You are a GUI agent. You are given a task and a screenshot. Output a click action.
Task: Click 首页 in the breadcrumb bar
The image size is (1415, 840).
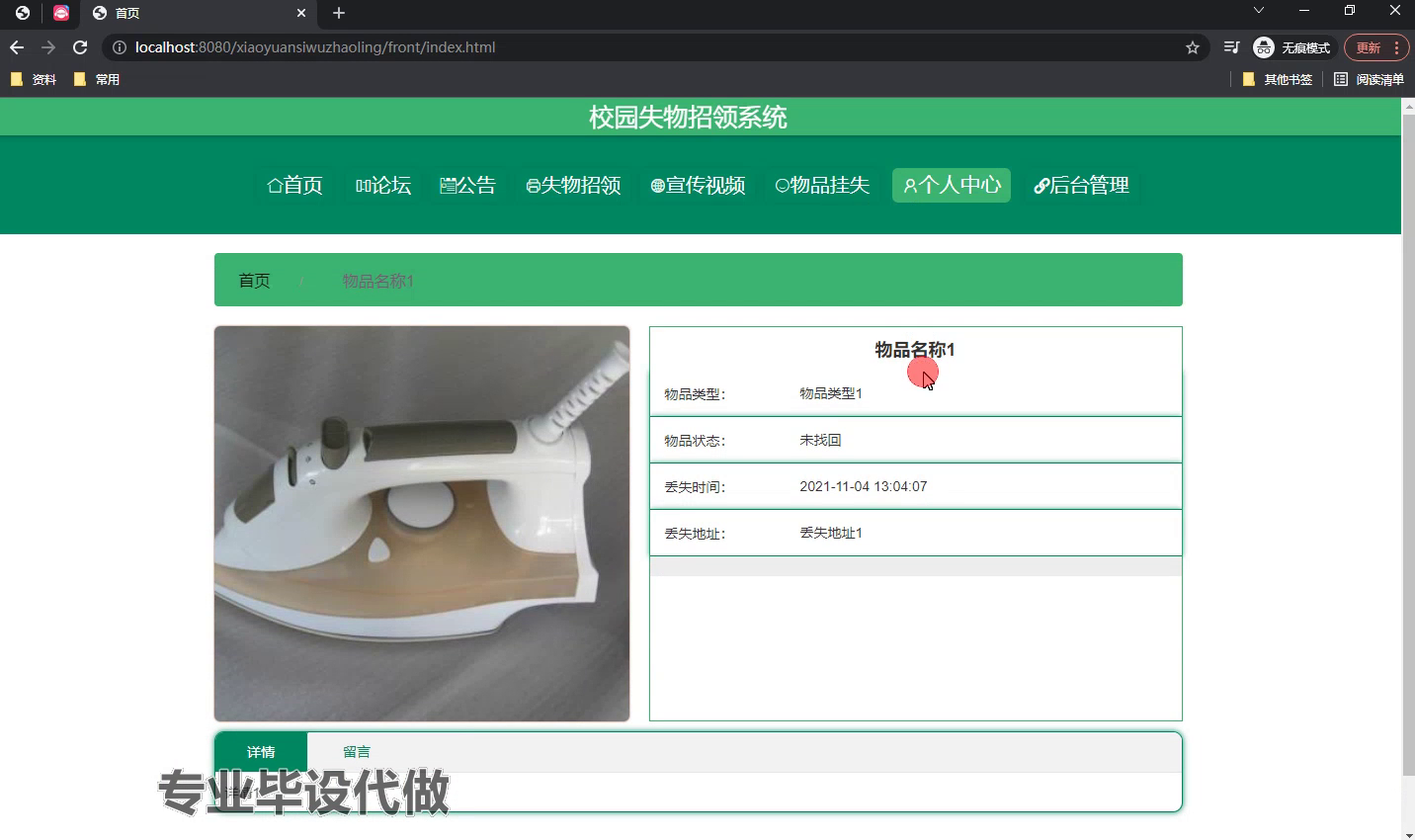(x=254, y=281)
